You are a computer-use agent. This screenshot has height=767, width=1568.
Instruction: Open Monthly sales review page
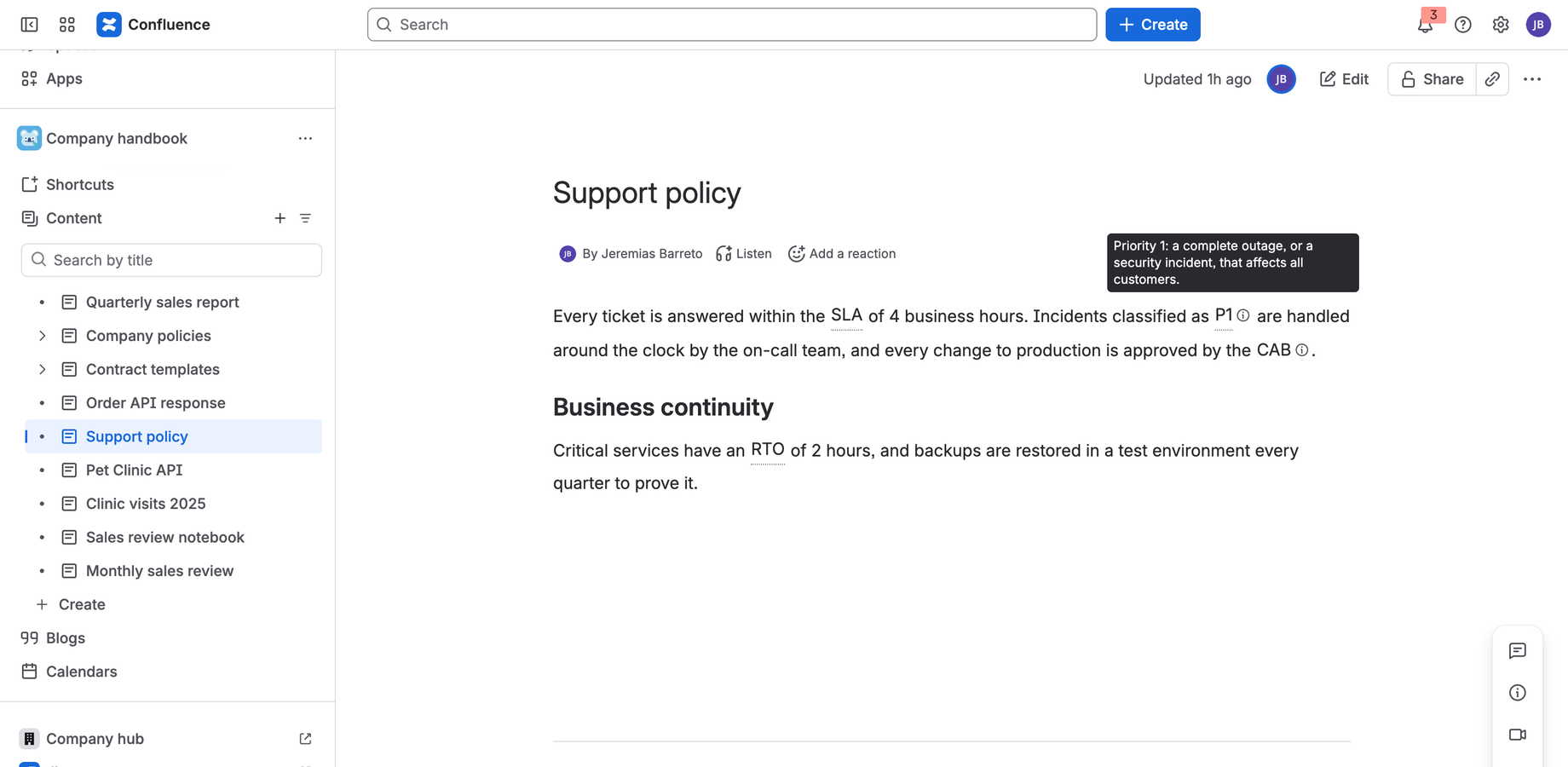159,571
